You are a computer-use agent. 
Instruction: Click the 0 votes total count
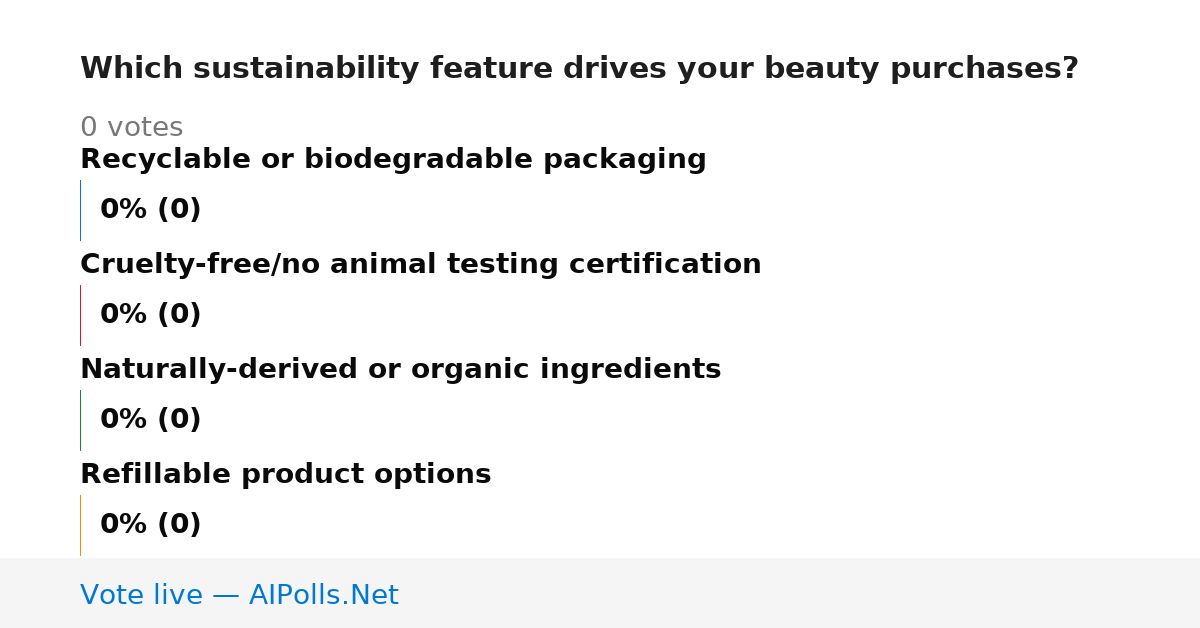(131, 128)
